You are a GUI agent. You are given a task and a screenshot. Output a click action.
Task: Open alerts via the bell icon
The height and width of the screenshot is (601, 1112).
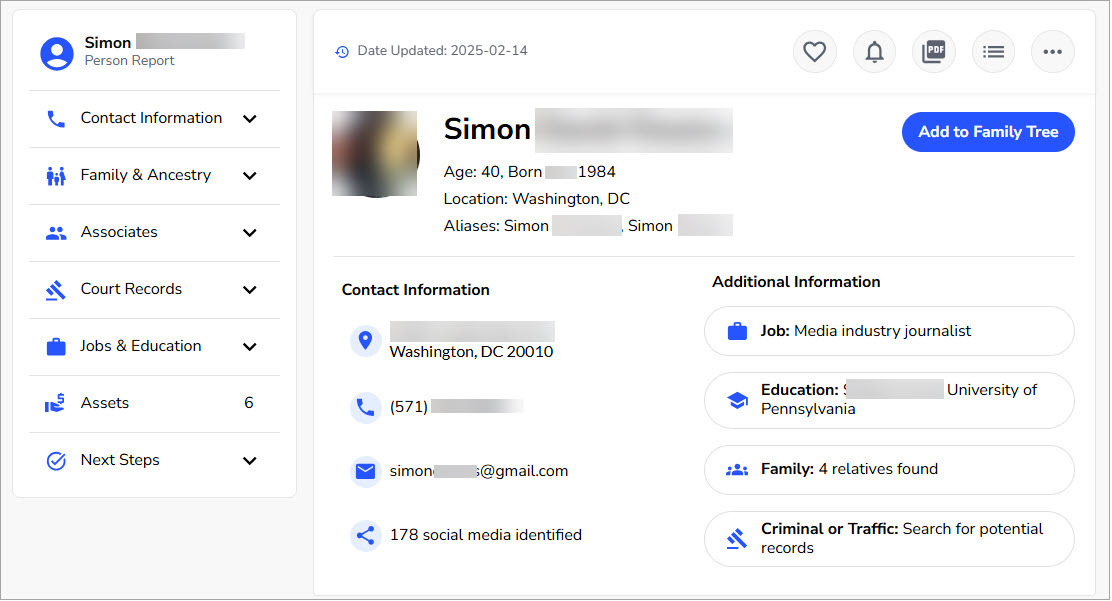coord(874,51)
